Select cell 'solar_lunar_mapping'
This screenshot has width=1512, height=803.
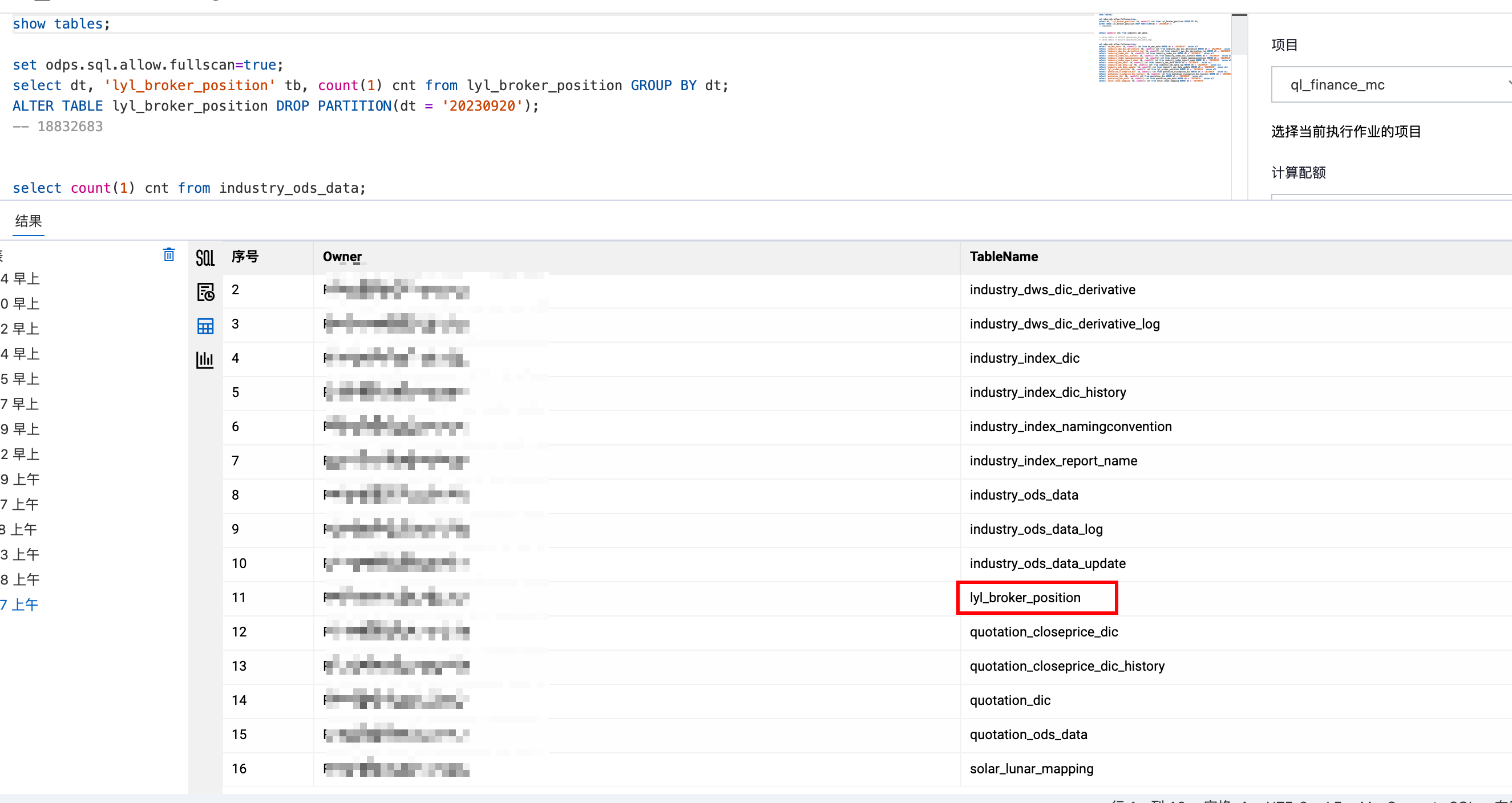1031,768
